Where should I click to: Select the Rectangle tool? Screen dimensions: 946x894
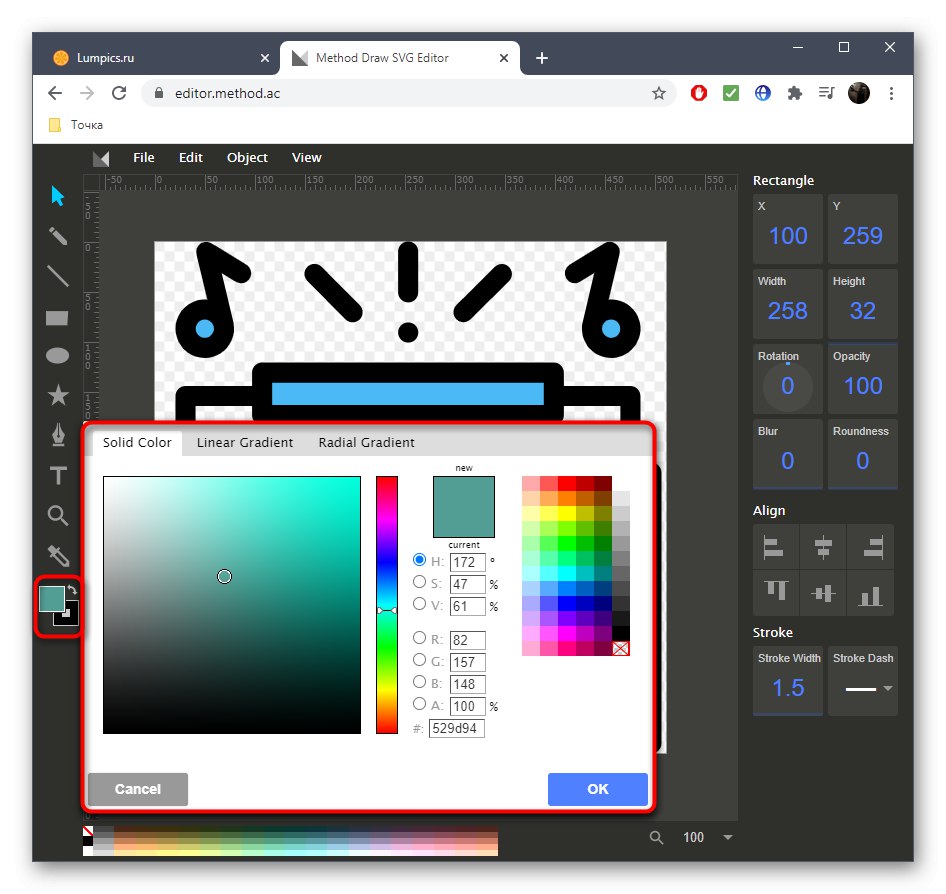point(57,318)
